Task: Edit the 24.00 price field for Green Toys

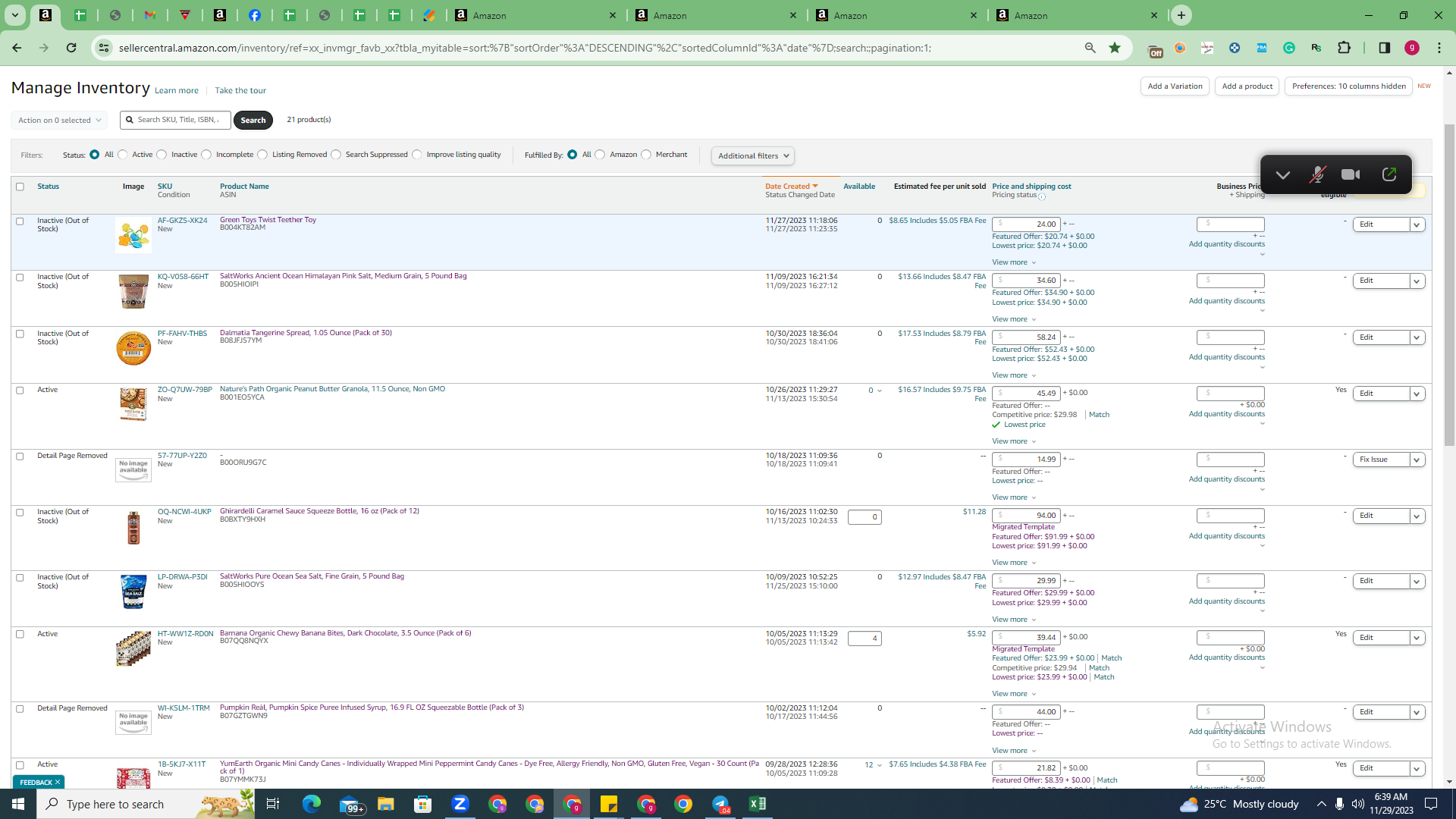Action: click(1026, 224)
